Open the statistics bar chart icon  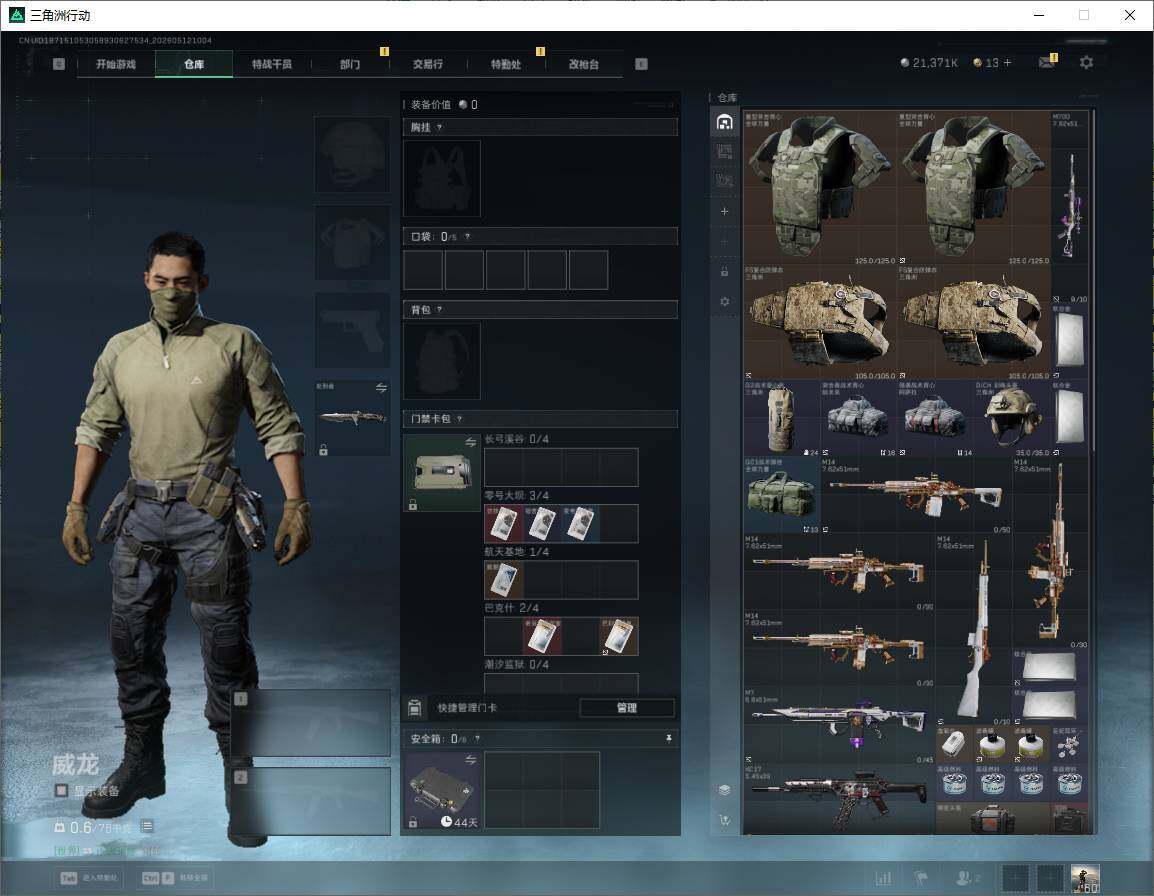click(x=883, y=878)
